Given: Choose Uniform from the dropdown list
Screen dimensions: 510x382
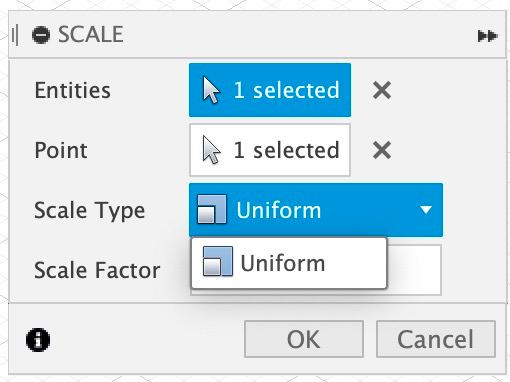Looking at the screenshot, I should pos(289,263).
